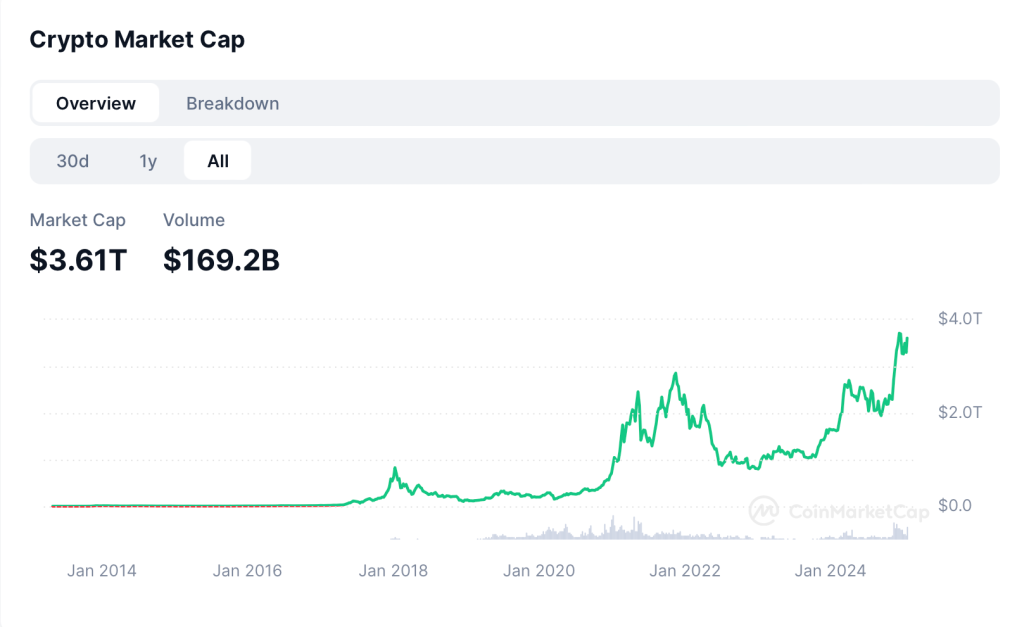Click the Jan 2014 axis label
This screenshot has height=627, width=1024.
(x=102, y=571)
